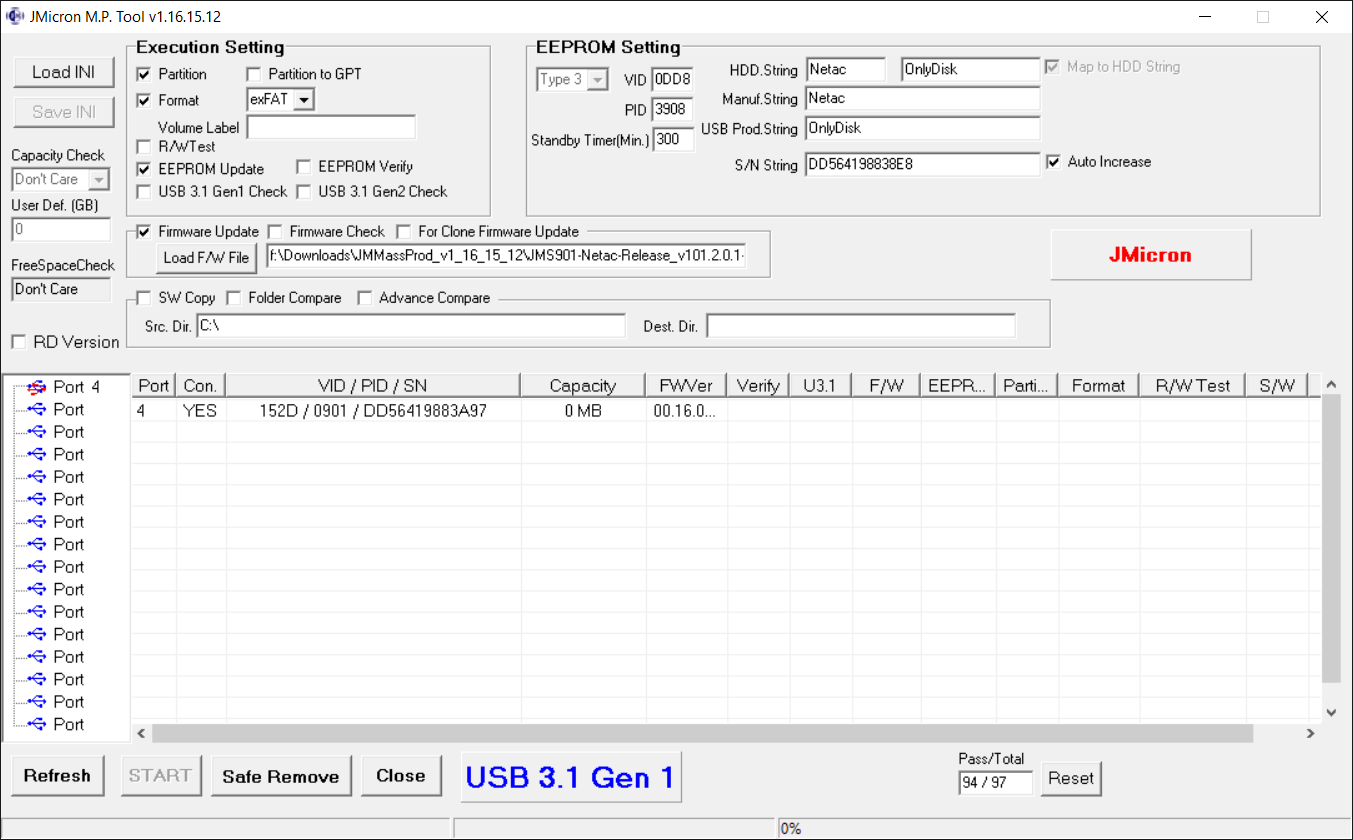
Task: Click the USB 3.1 Gen 1 button
Action: (571, 777)
